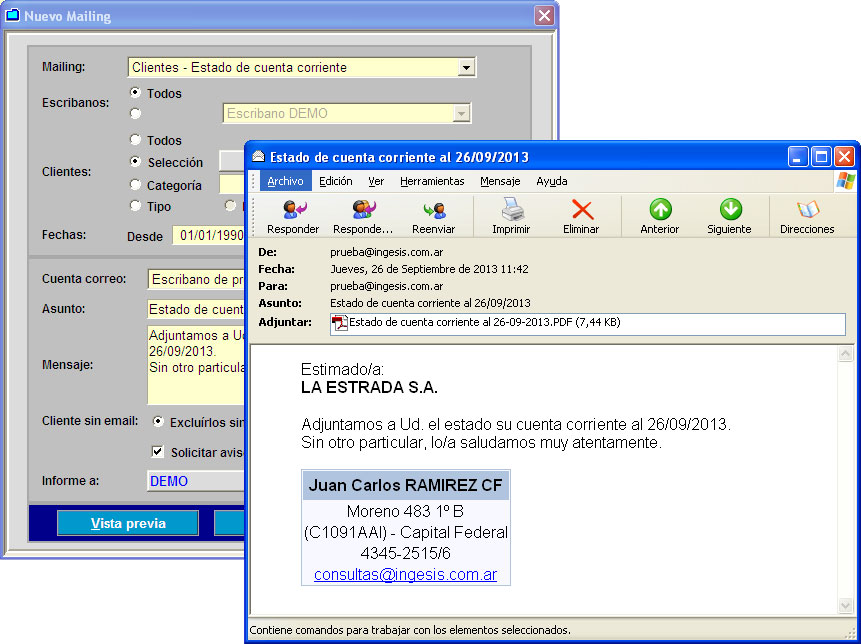Select Todos radio for Escribanos
This screenshot has height=644, width=861.
[135, 93]
